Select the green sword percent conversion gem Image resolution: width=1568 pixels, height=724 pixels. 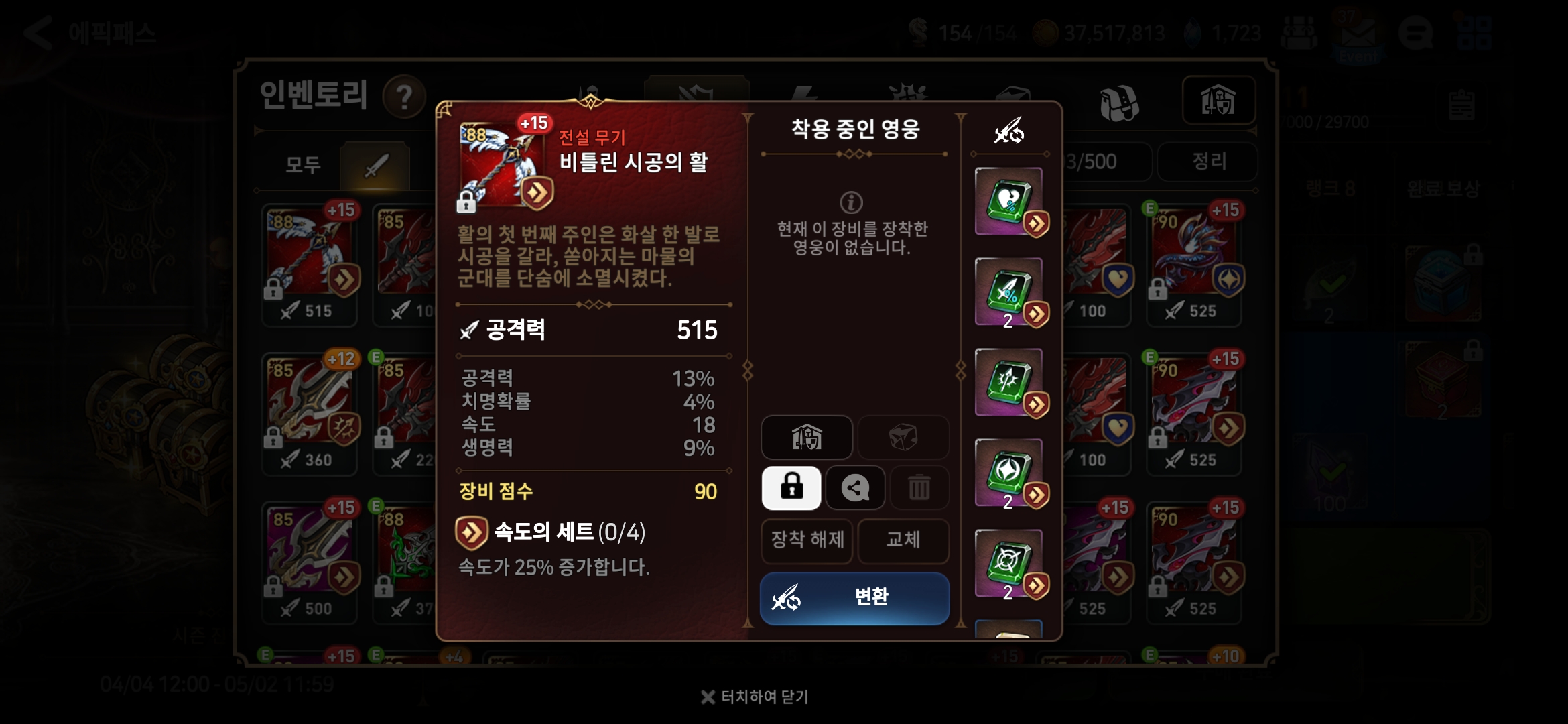(x=1010, y=292)
